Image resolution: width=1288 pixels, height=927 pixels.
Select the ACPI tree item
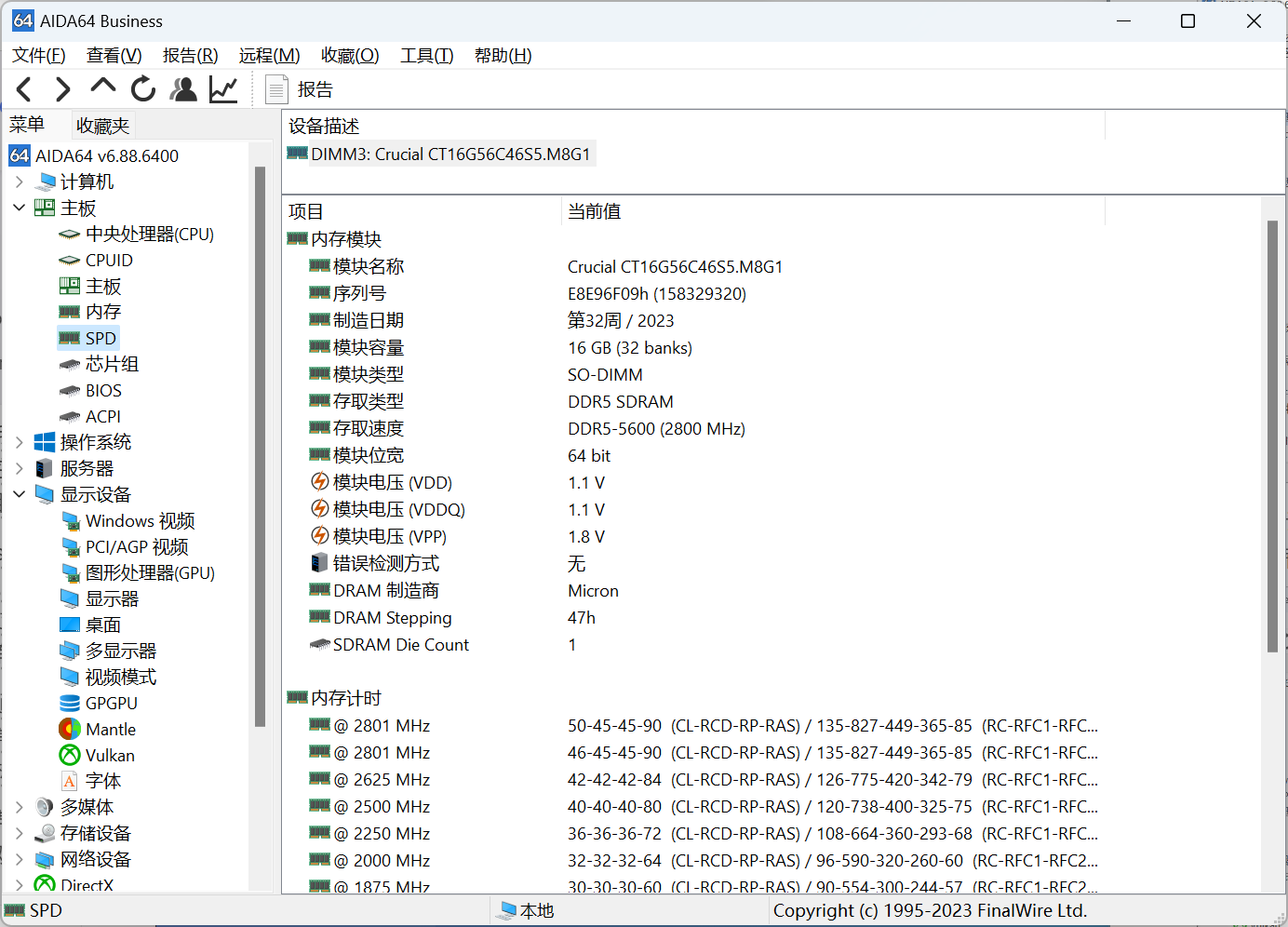pyautogui.click(x=89, y=416)
